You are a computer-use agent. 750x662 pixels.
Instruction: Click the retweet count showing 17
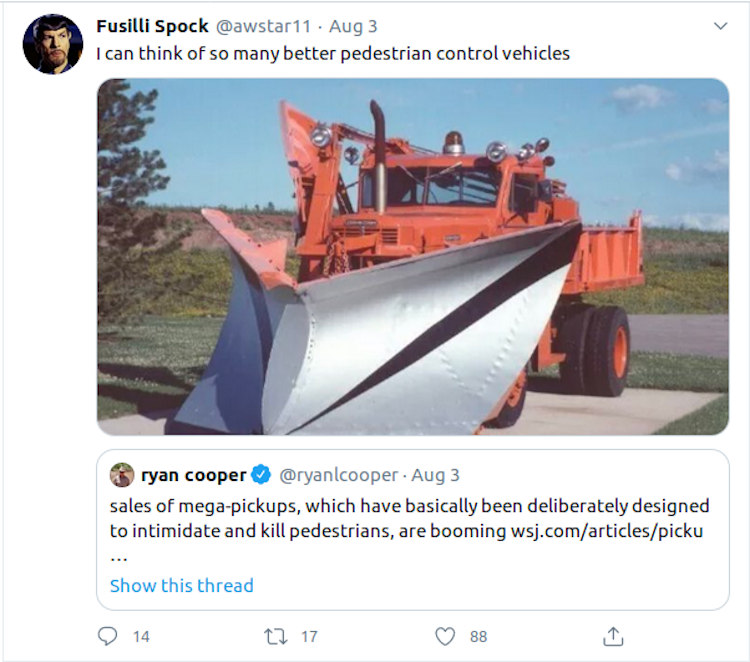coord(309,636)
